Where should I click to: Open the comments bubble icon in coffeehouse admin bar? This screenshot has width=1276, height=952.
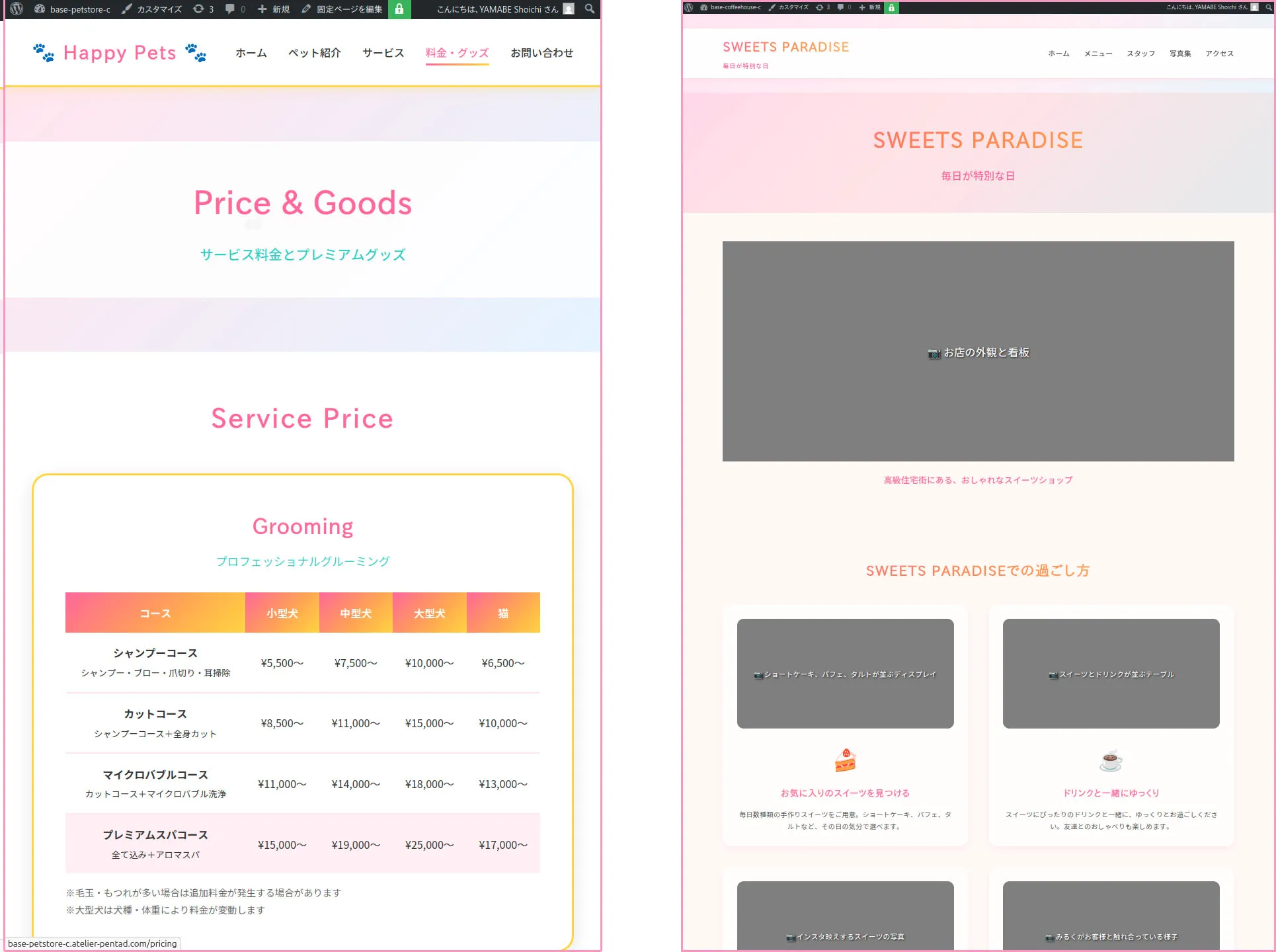[840, 7]
